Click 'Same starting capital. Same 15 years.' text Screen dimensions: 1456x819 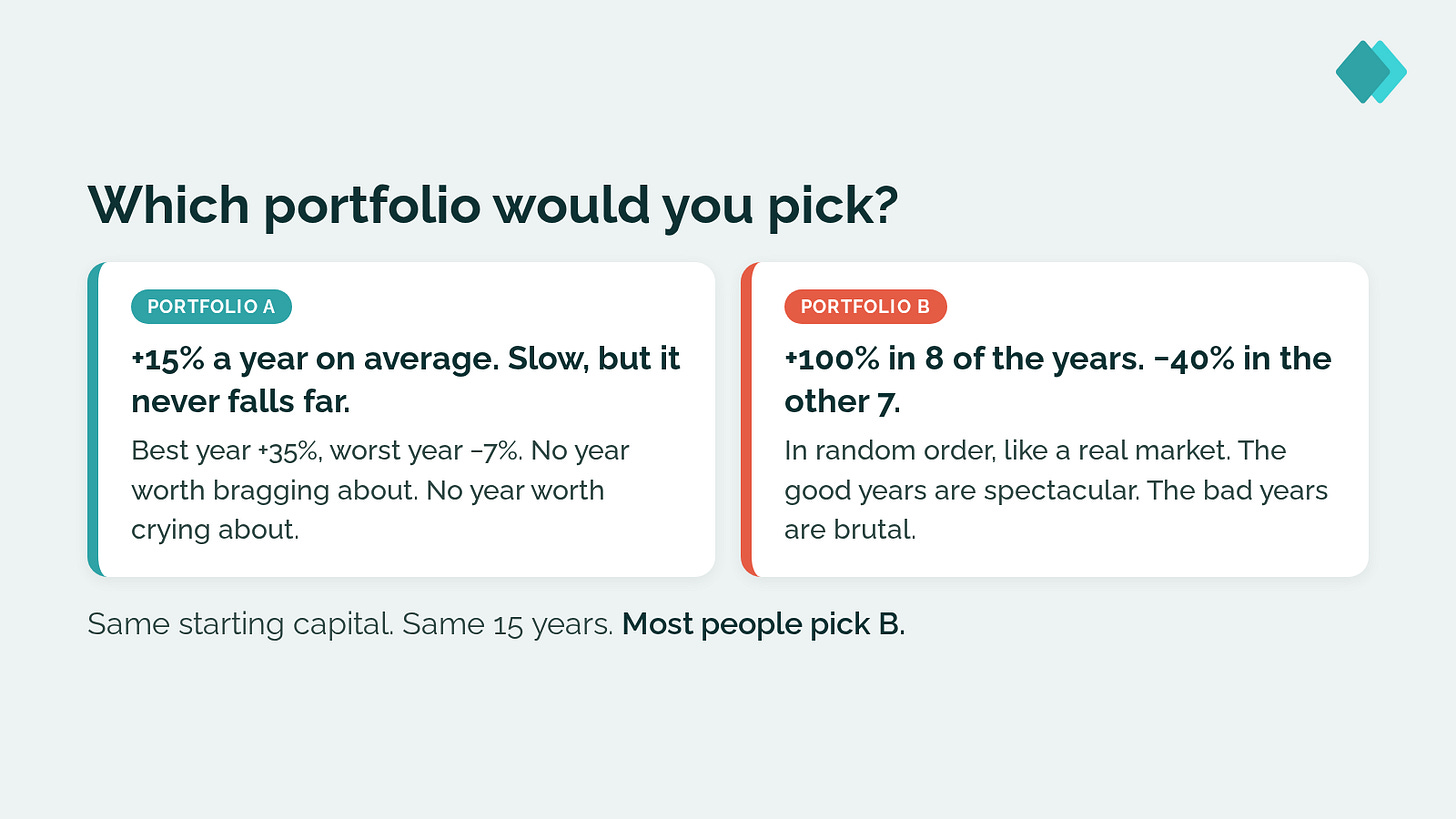[350, 624]
